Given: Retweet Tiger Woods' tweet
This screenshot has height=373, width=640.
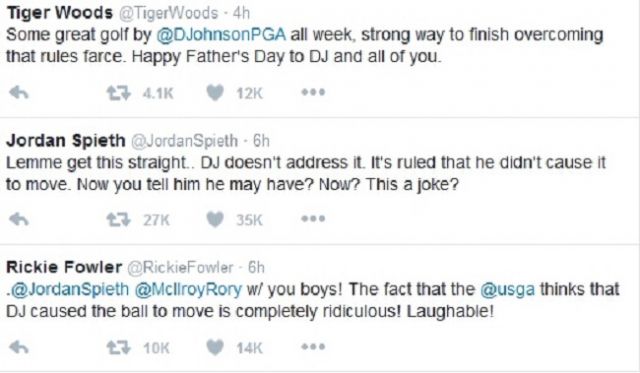Looking at the screenshot, I should pyautogui.click(x=118, y=93).
